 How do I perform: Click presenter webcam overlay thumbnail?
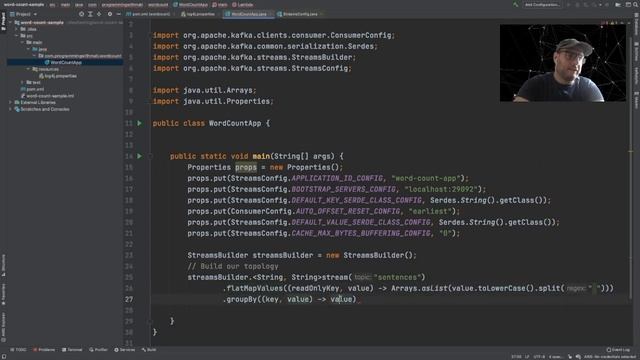click(x=562, y=63)
